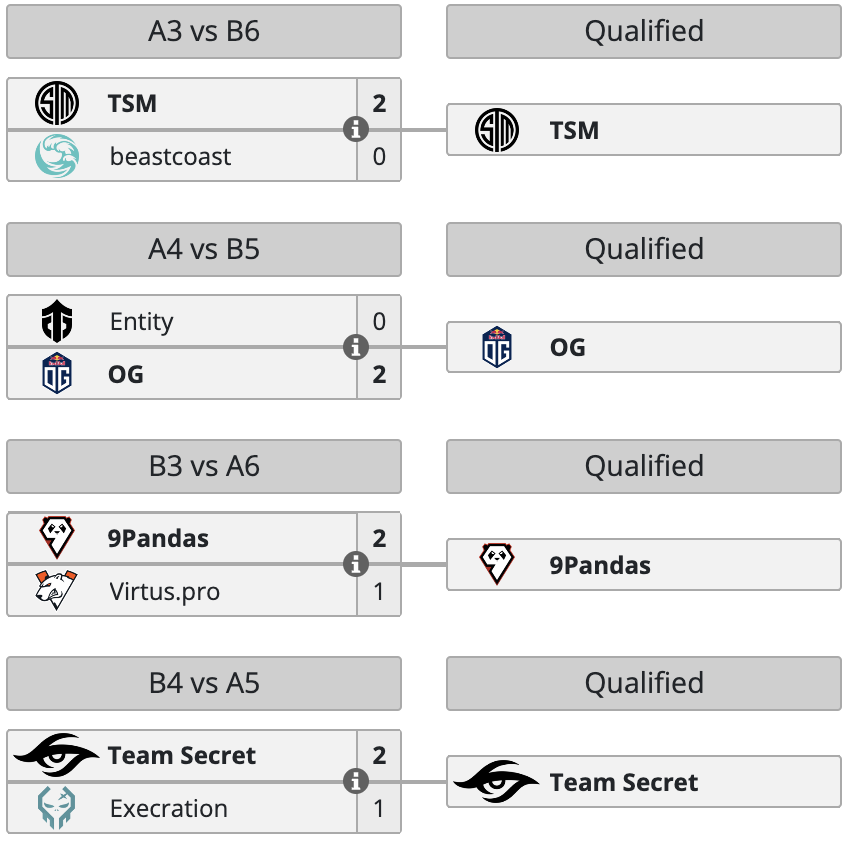Open match info for Entity vs OG
The image size is (846, 842).
point(355,347)
